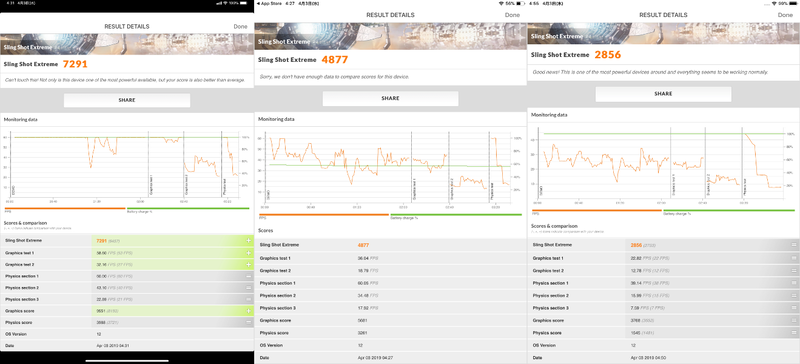Click the 'Sorry, we don't have enough data' message
This screenshot has width=800, height=364.
(x=335, y=77)
